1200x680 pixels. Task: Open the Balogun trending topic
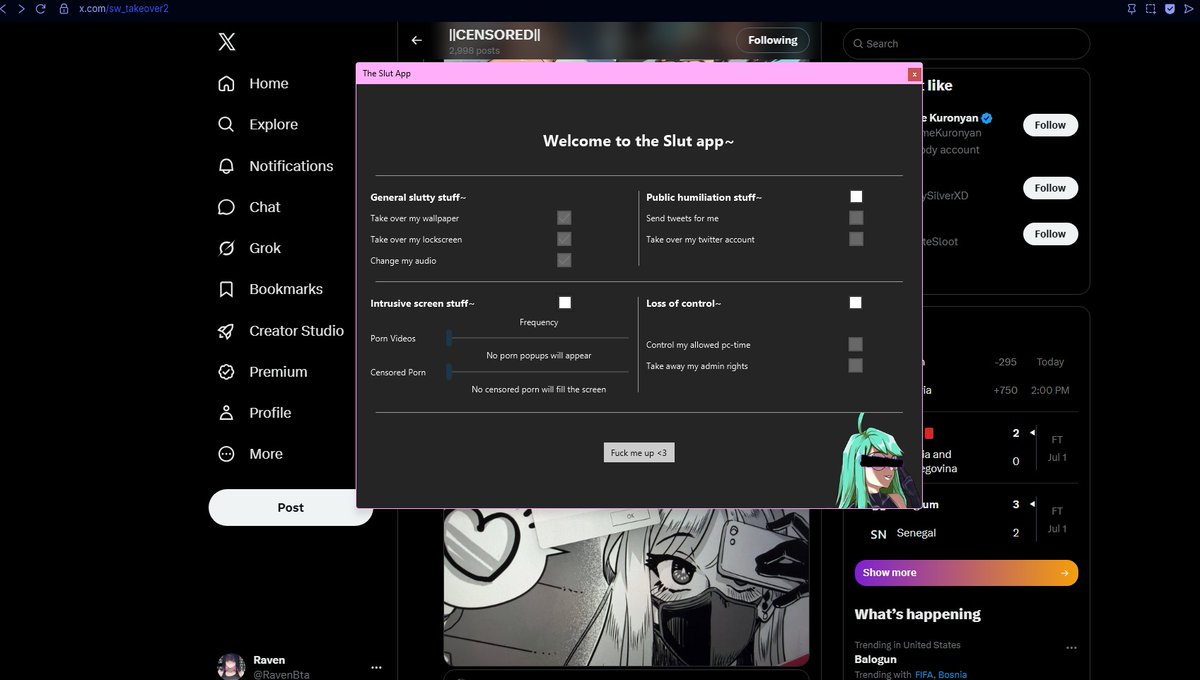(875, 660)
